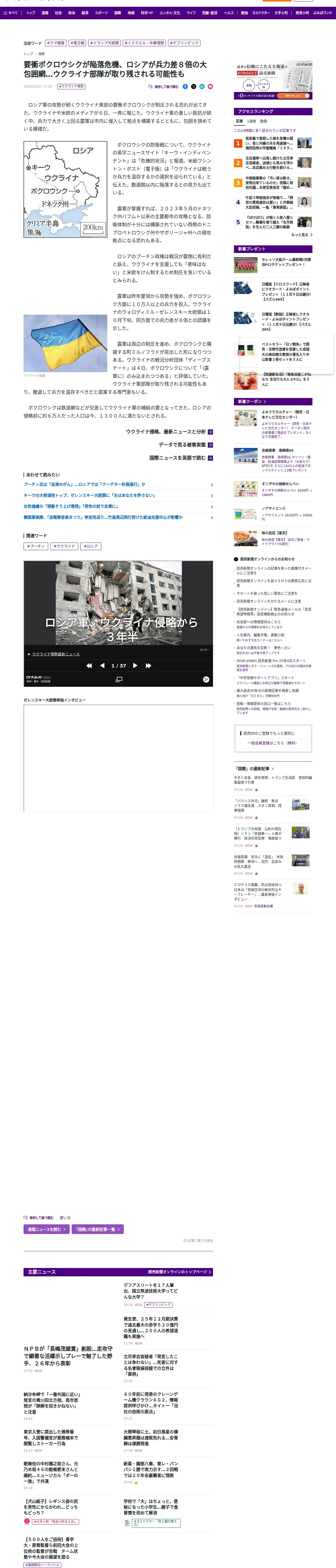Viewport: 336px width, 1568px height.
Task: Select 発言小町 in navigation bar
Action: click(x=303, y=13)
